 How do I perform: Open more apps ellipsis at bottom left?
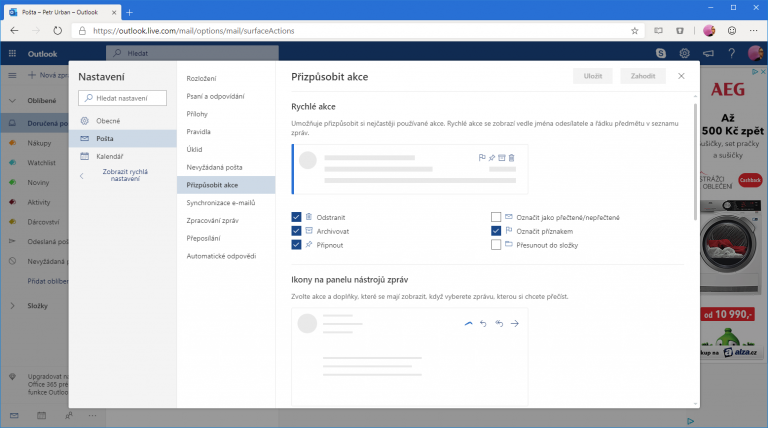(93, 416)
